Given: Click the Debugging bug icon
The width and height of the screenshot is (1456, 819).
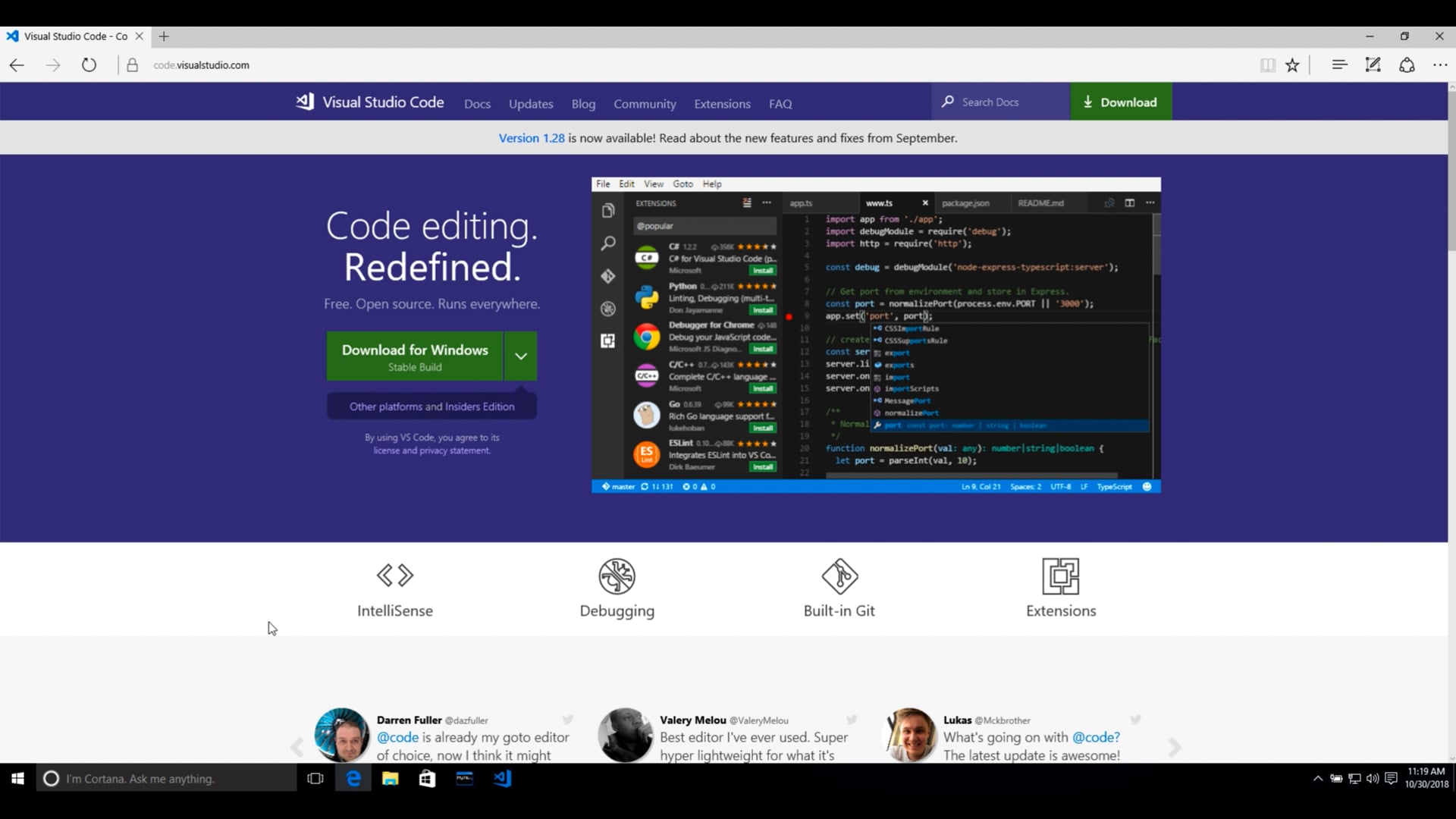Looking at the screenshot, I should pyautogui.click(x=617, y=576).
